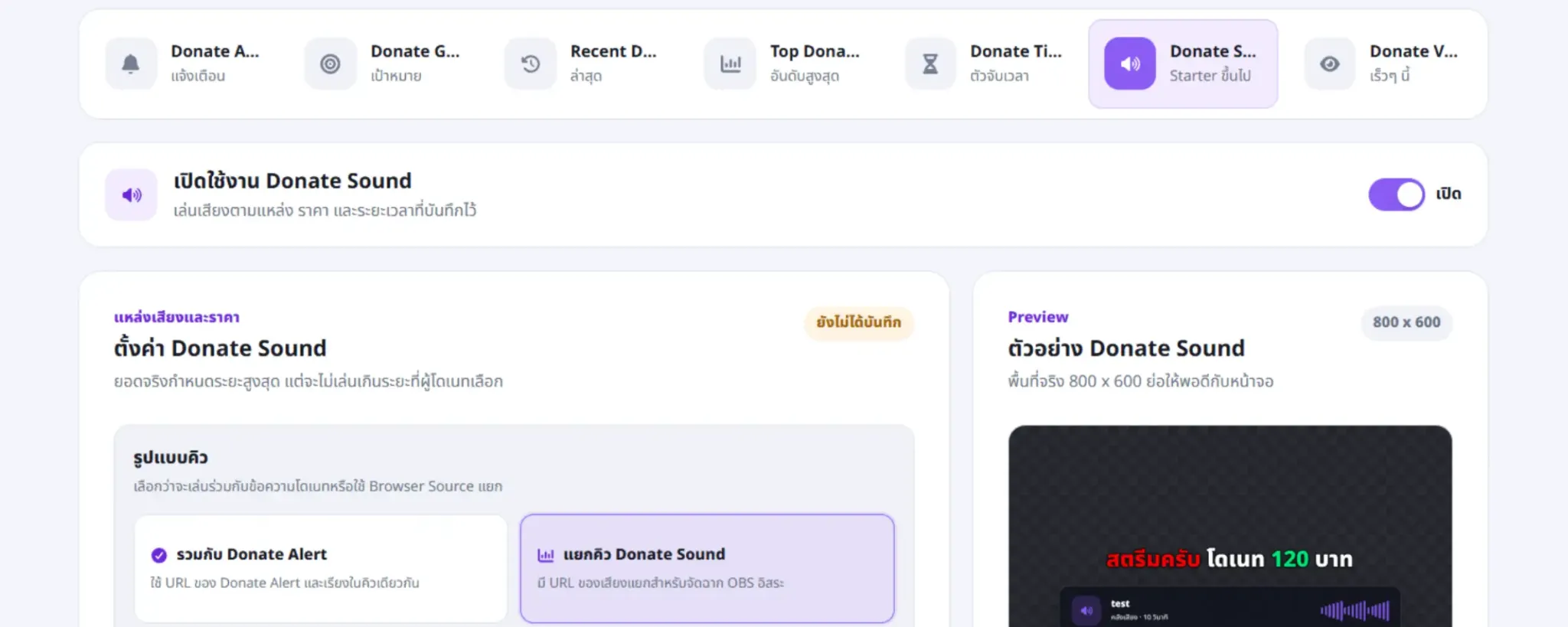
Task: Click the Donate Timer hourglass icon
Action: (930, 64)
